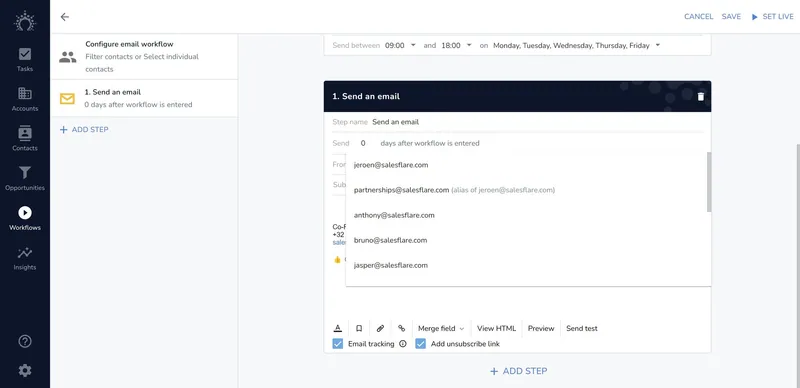Go back with the arrow icon
Image resolution: width=800 pixels, height=388 pixels.
(64, 17)
